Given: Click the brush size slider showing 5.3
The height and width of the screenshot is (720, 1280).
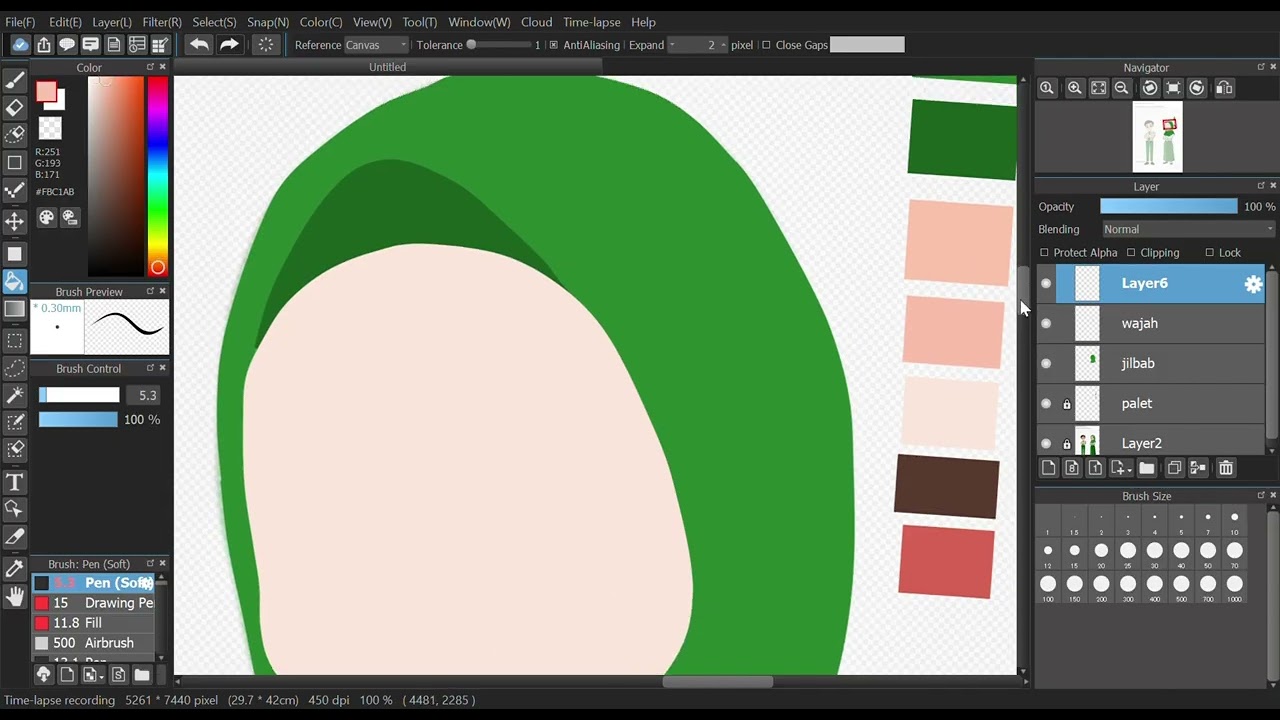Looking at the screenshot, I should click(79, 395).
